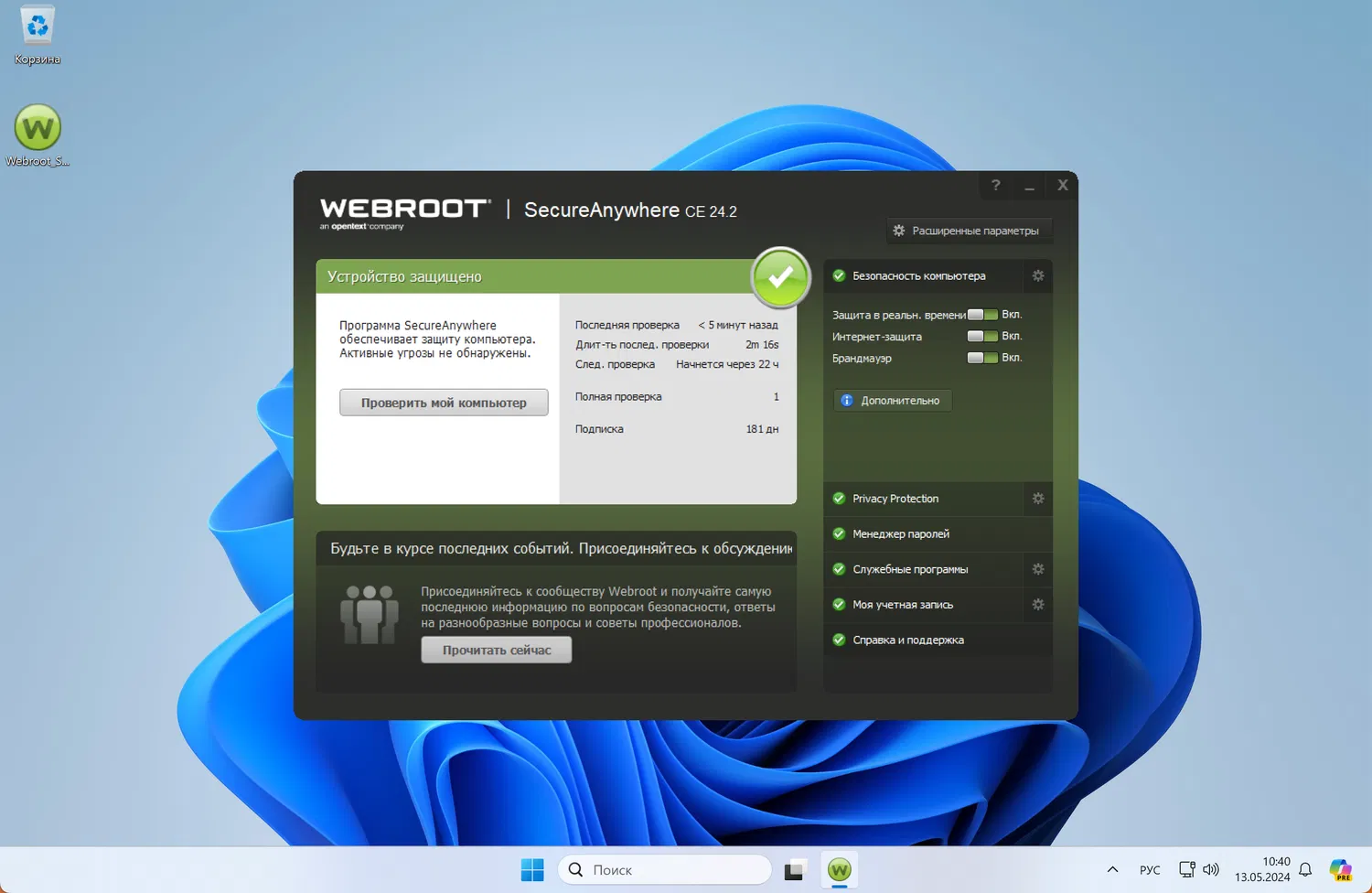Open Privacy Protection settings gear

coord(1037,499)
